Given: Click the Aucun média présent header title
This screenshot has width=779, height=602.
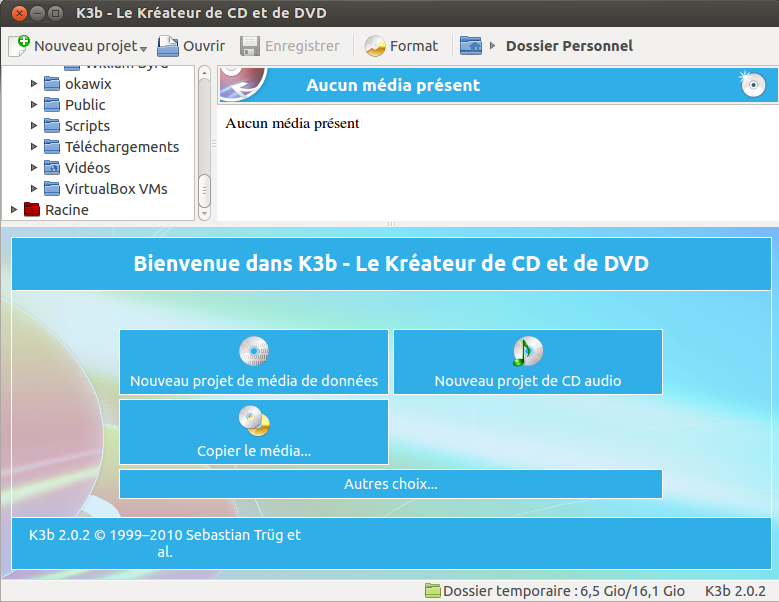Looking at the screenshot, I should 393,85.
